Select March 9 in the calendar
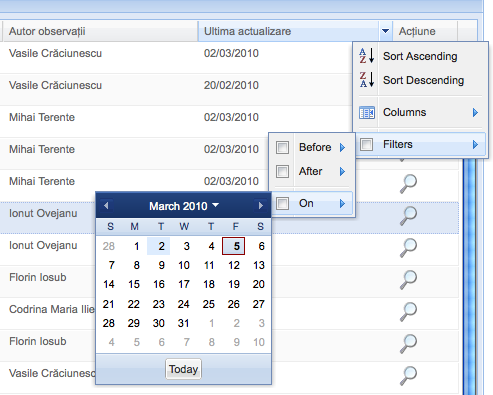The width and height of the screenshot is (493, 395). pos(159,265)
